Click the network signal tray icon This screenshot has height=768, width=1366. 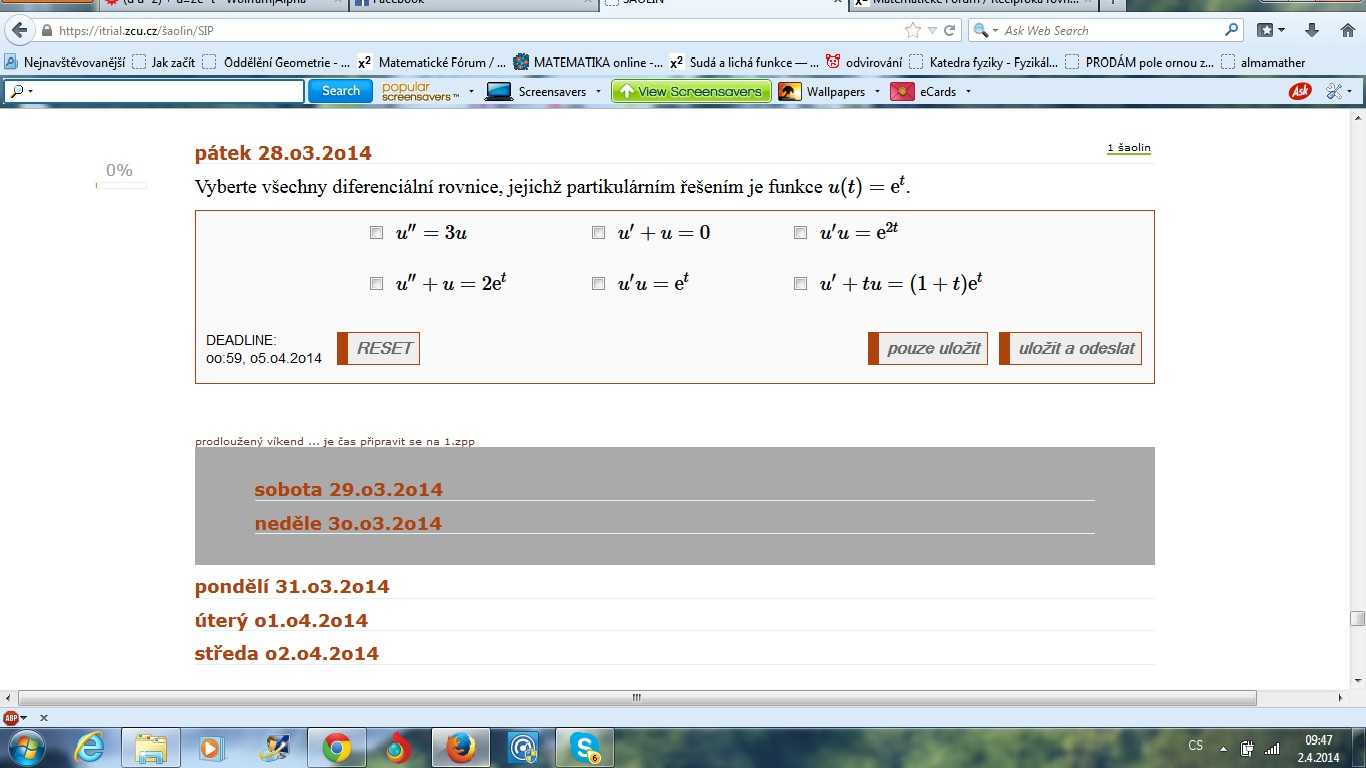1272,748
